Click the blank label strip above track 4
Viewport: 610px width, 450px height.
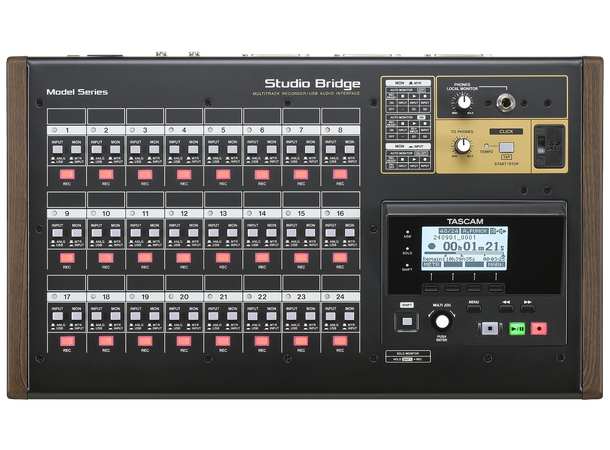pyautogui.click(x=184, y=116)
